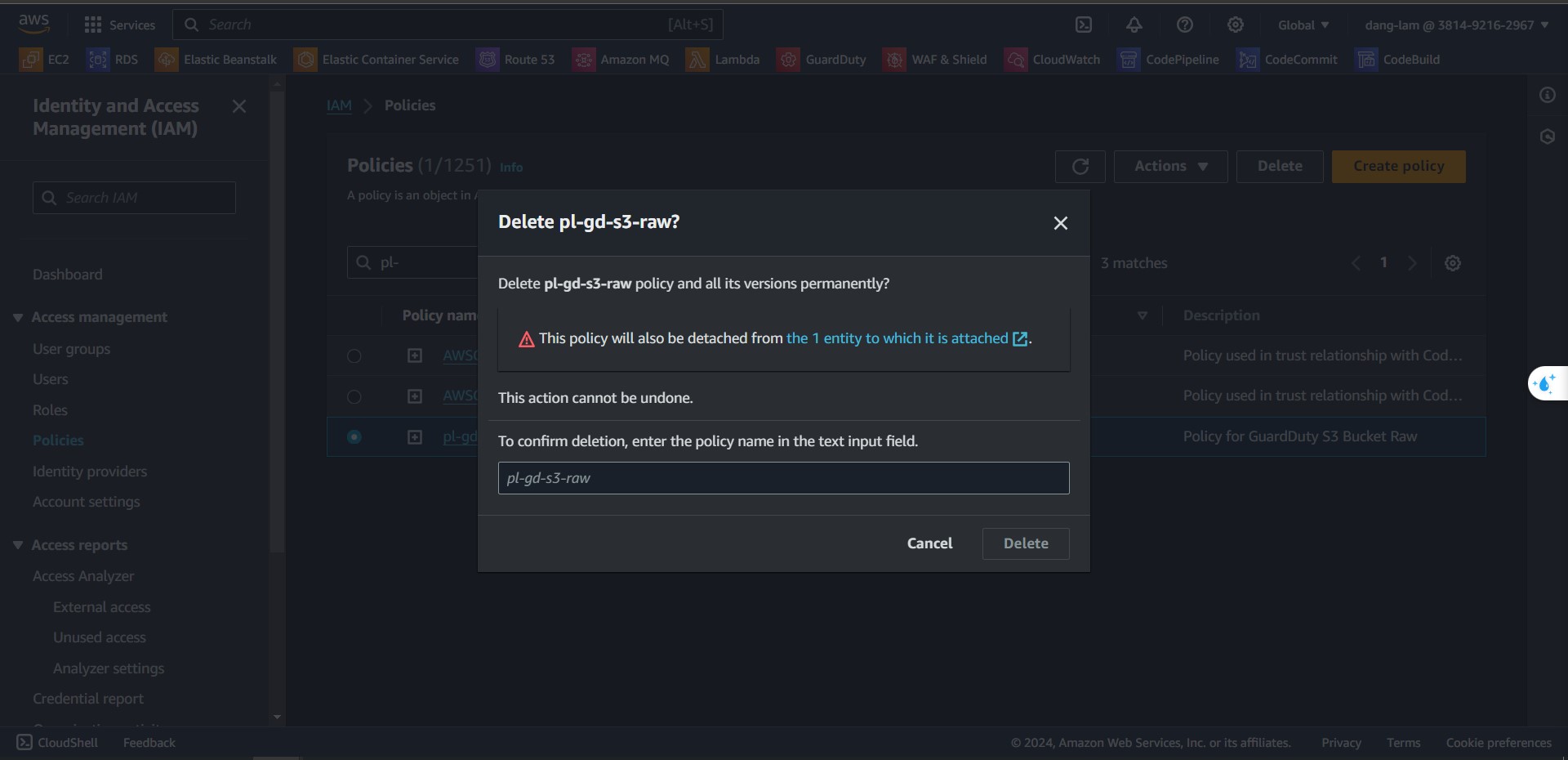The width and height of the screenshot is (1568, 760).
Task: Open the Global region dropdown
Action: tap(1303, 25)
